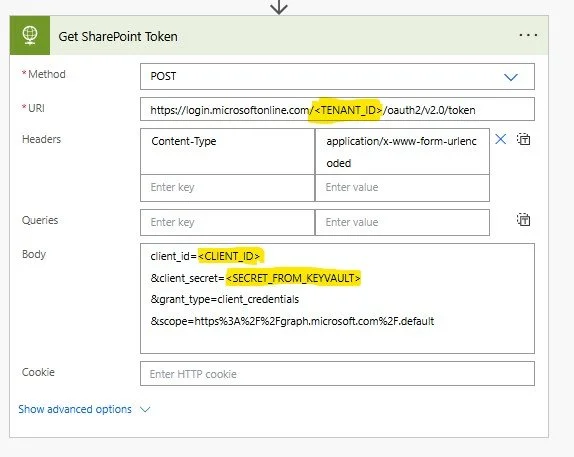Click the Queries Enter value field
The height and width of the screenshot is (457, 574).
(402, 222)
